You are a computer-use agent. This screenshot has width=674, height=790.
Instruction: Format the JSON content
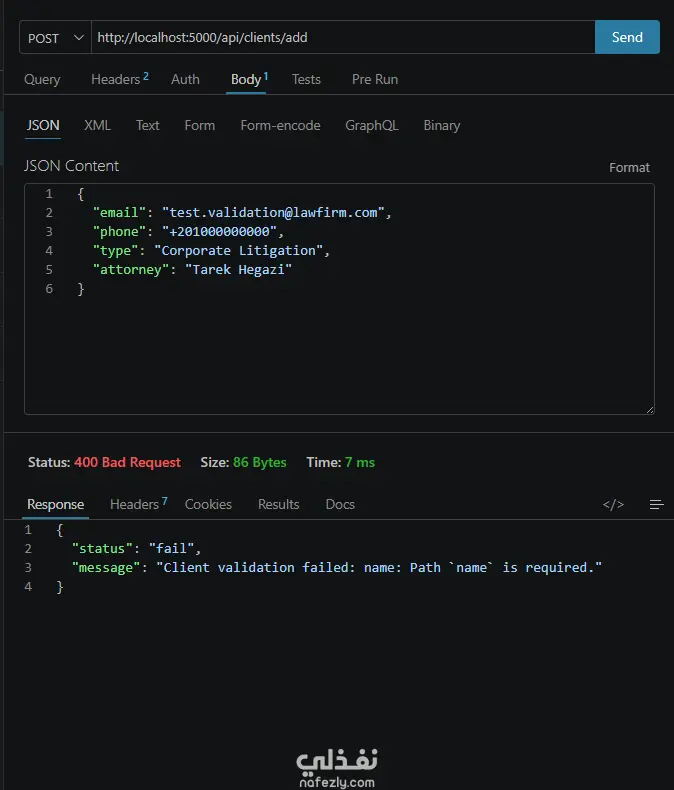(x=629, y=167)
